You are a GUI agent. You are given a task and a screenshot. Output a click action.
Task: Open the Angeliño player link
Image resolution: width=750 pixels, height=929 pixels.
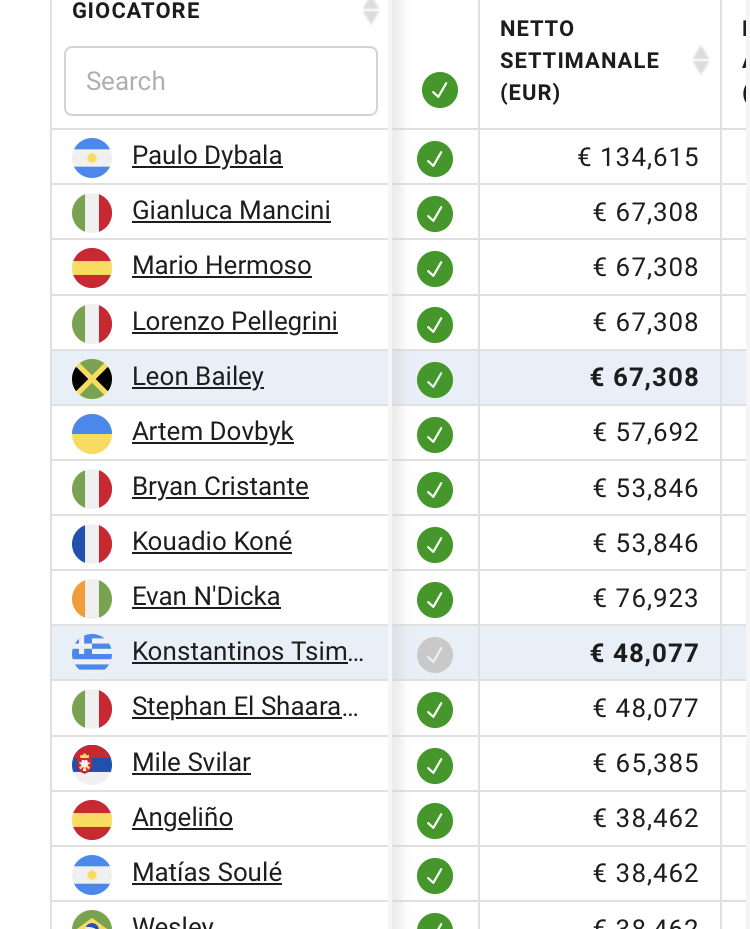(182, 818)
